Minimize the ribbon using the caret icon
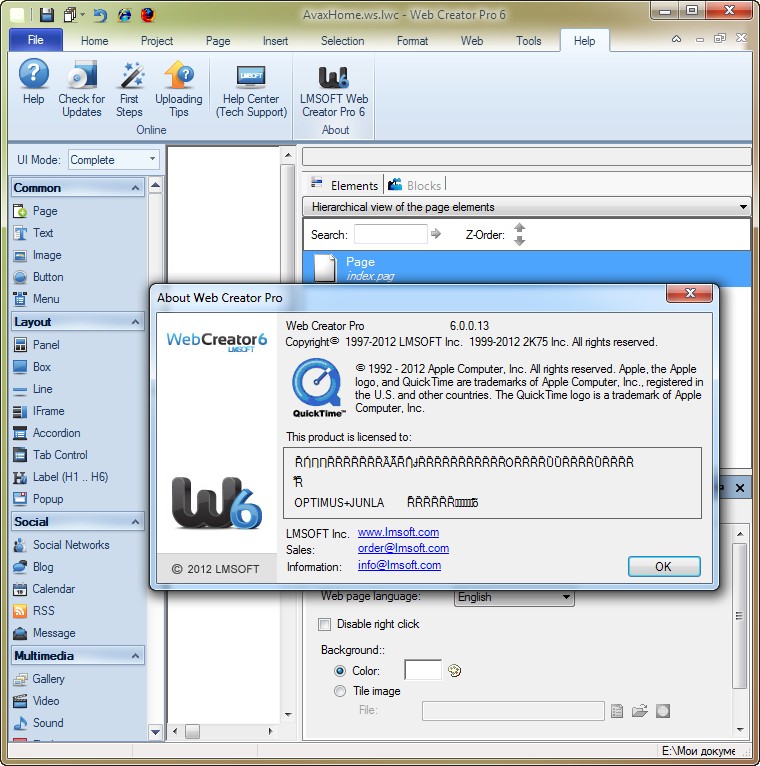Viewport: 760px width, 766px height. point(676,39)
